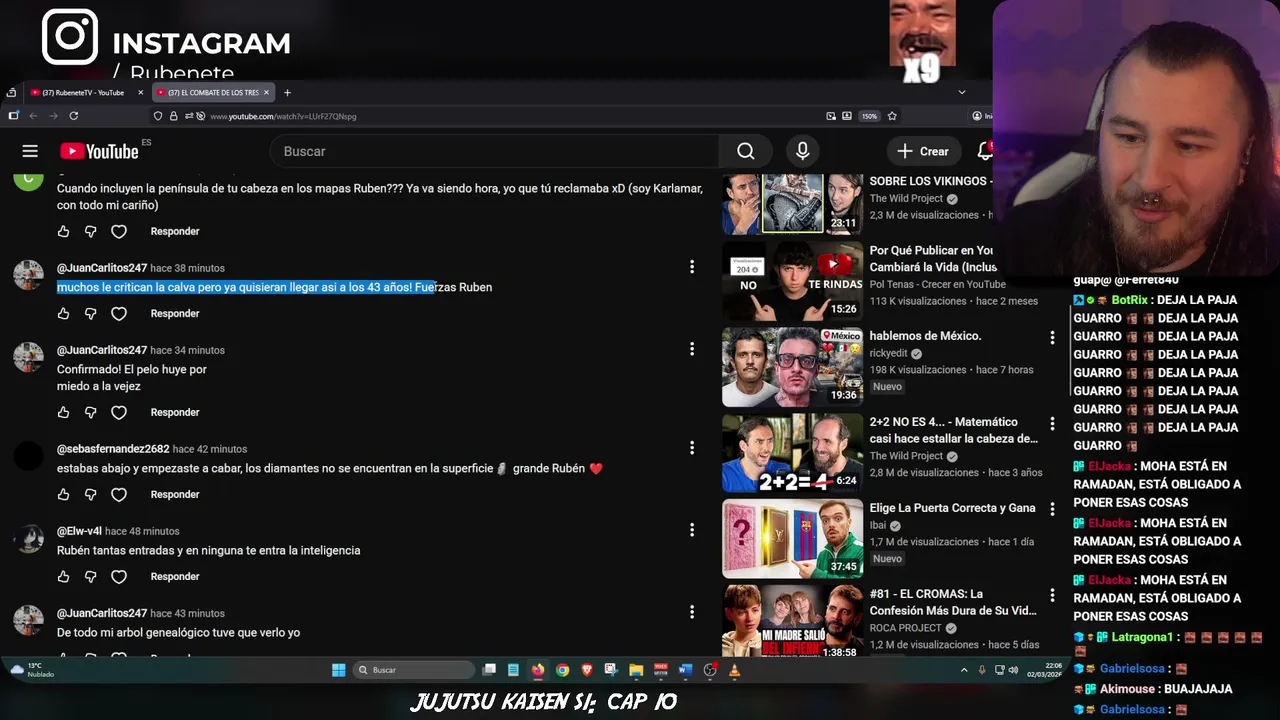This screenshot has height=720, width=1280.
Task: Click the Windows taskbar Buscar search box
Action: tap(415, 670)
